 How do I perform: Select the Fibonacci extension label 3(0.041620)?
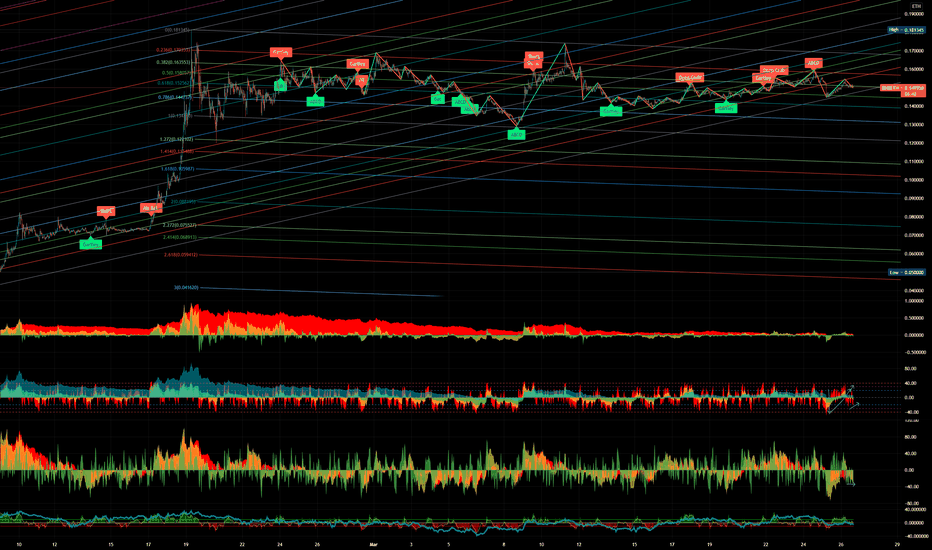click(x=186, y=288)
